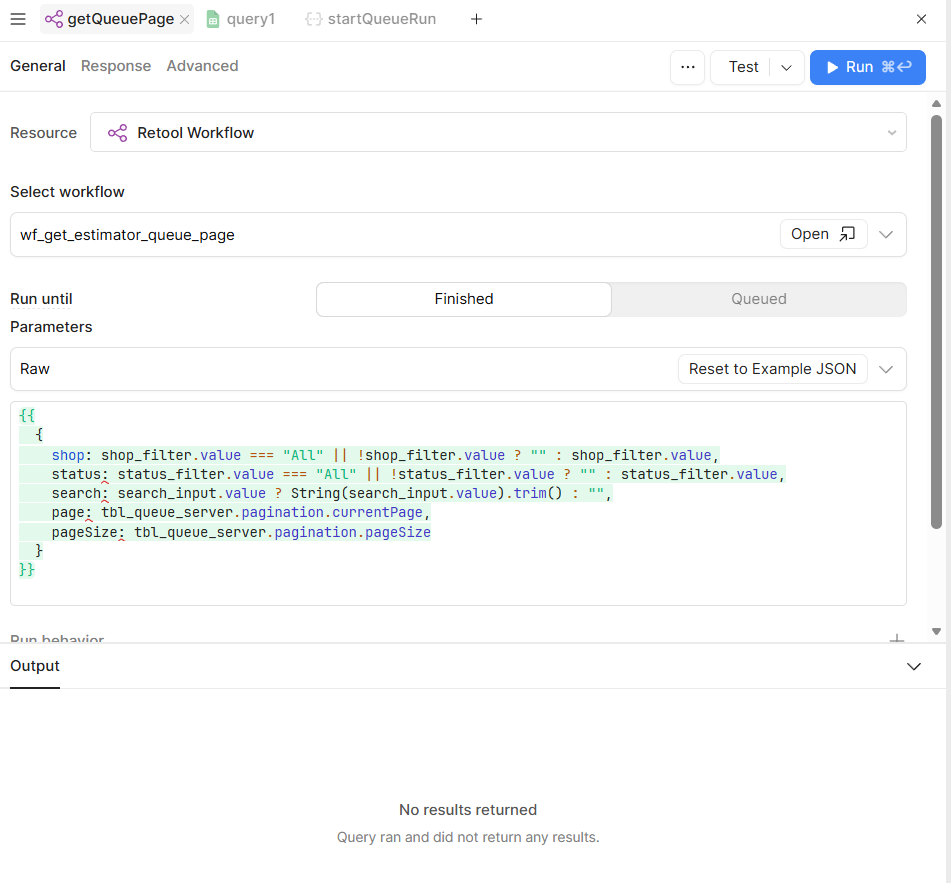Select Queued for Run until
Viewport: 951px width, 883px height.
758,299
